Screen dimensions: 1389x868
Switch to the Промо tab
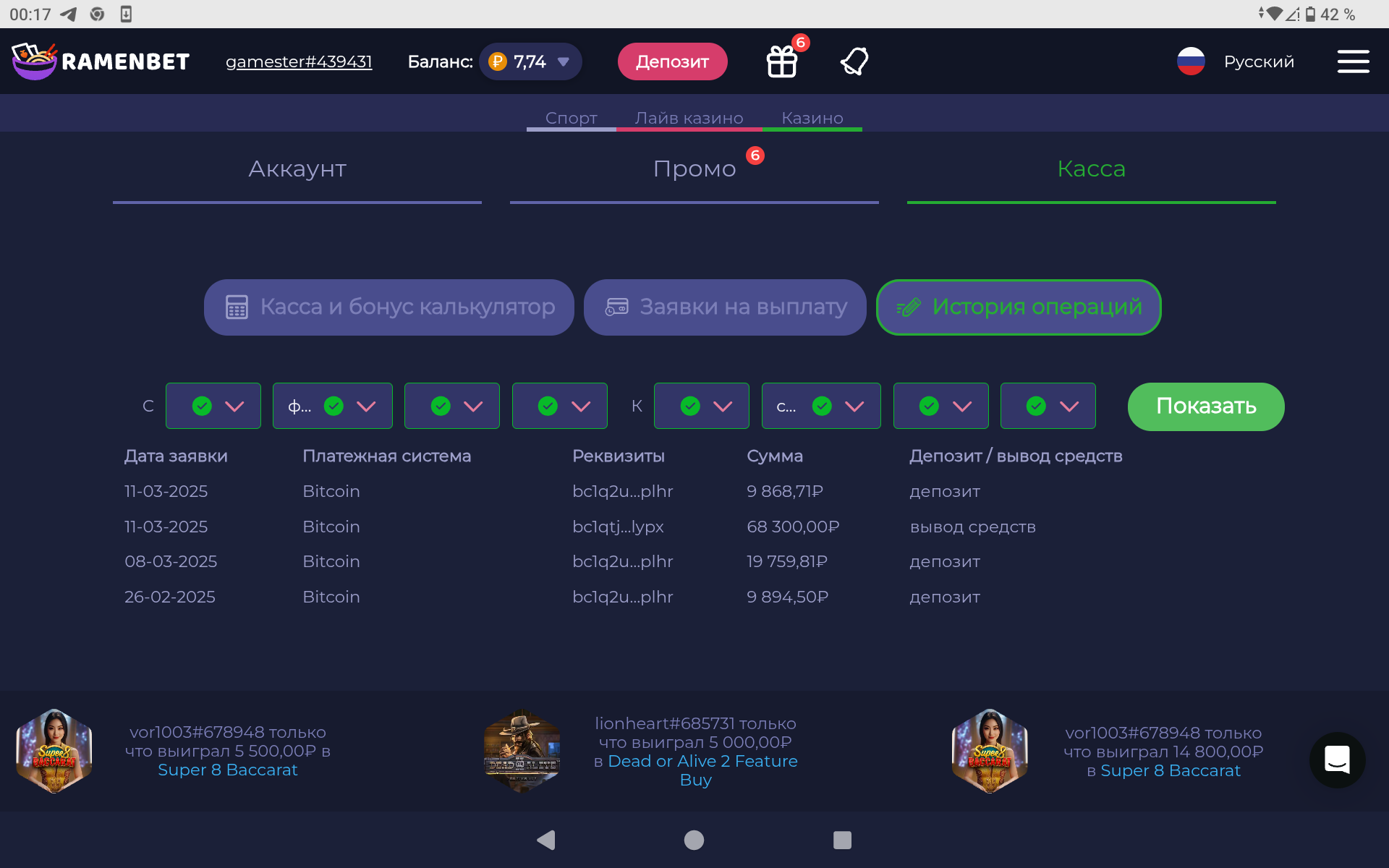click(694, 169)
